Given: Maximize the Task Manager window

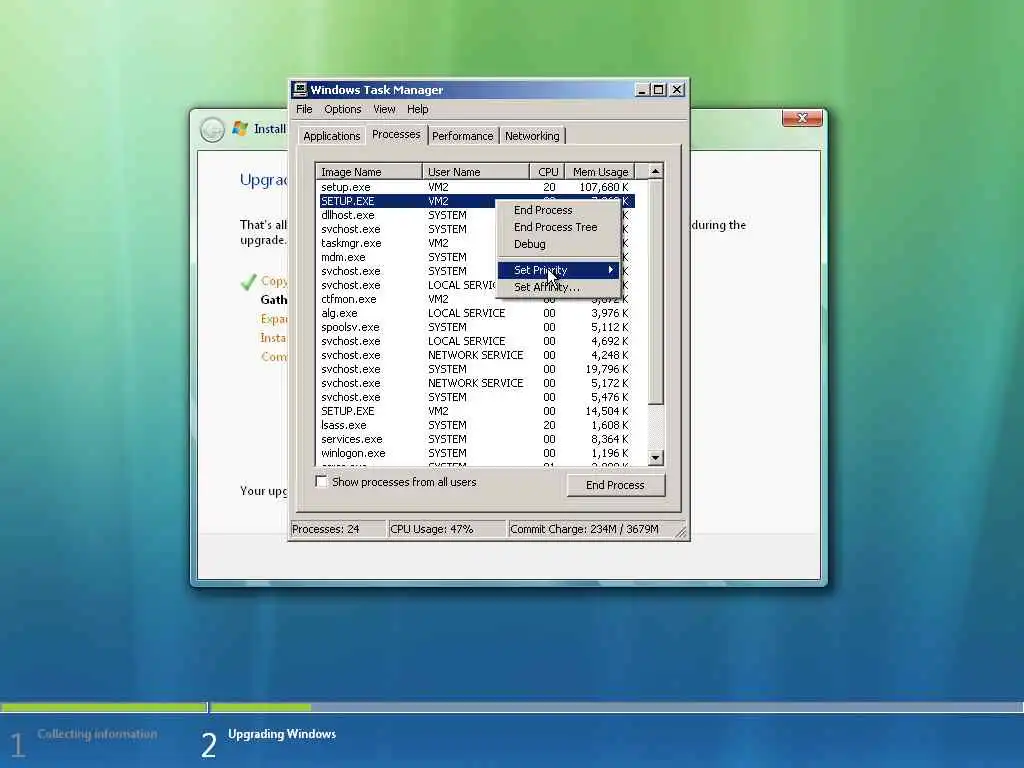Looking at the screenshot, I should [x=658, y=90].
